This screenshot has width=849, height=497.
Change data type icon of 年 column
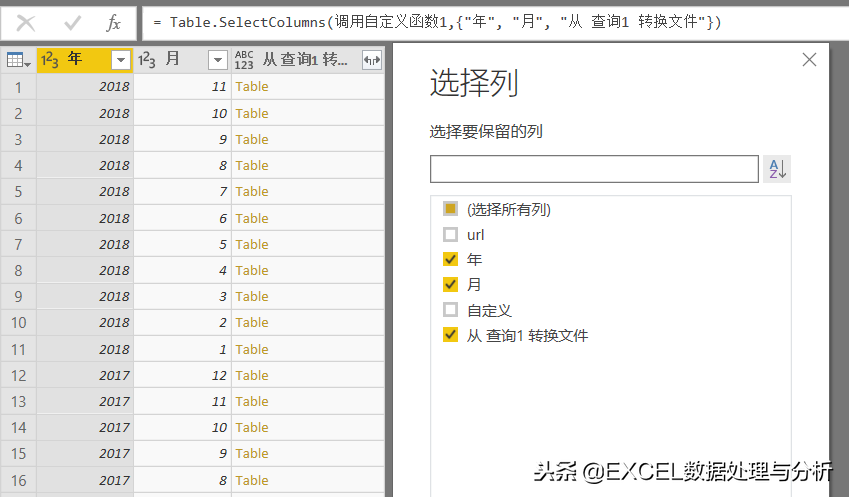click(50, 60)
